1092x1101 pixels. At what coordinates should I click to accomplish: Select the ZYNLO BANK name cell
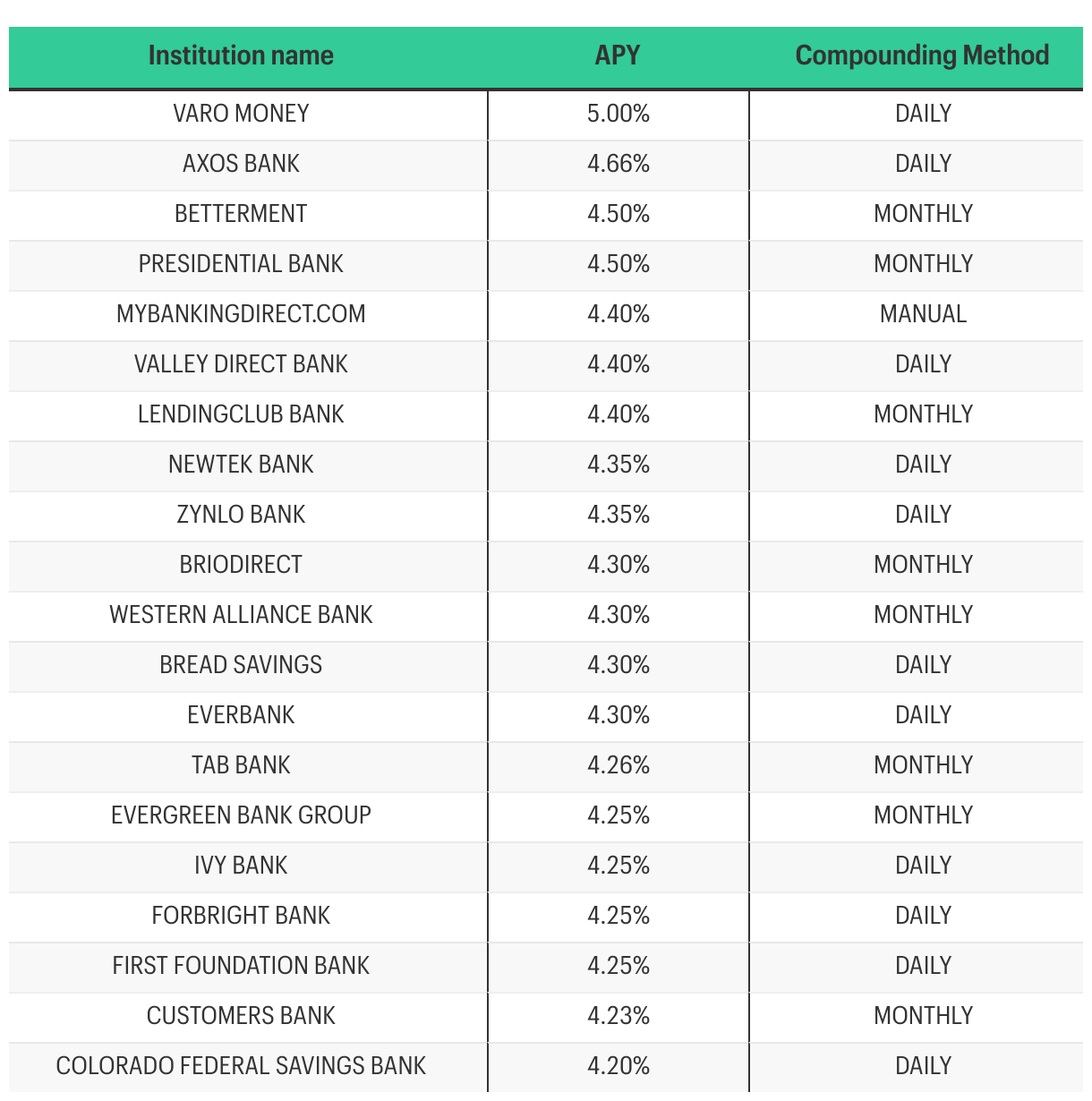coord(241,515)
